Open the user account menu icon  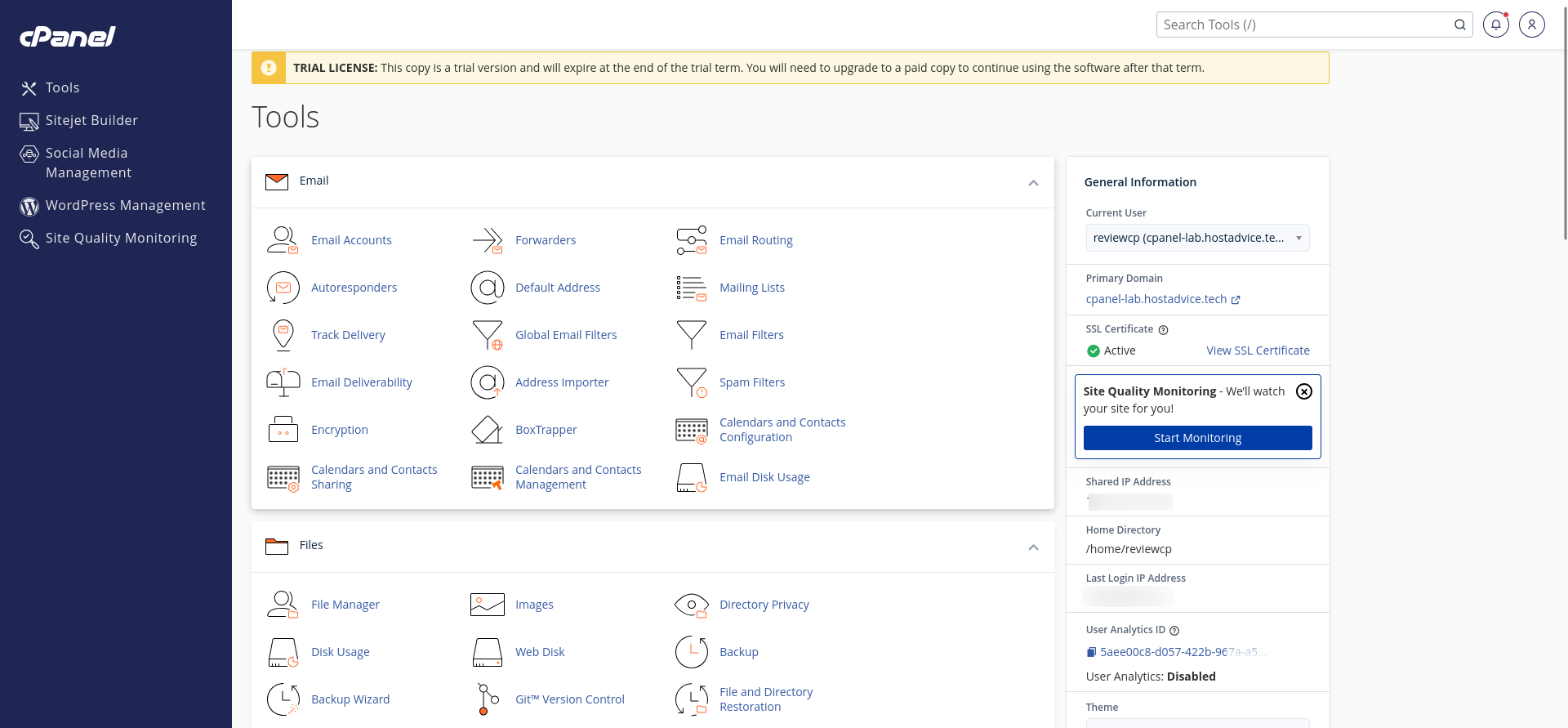[1532, 25]
